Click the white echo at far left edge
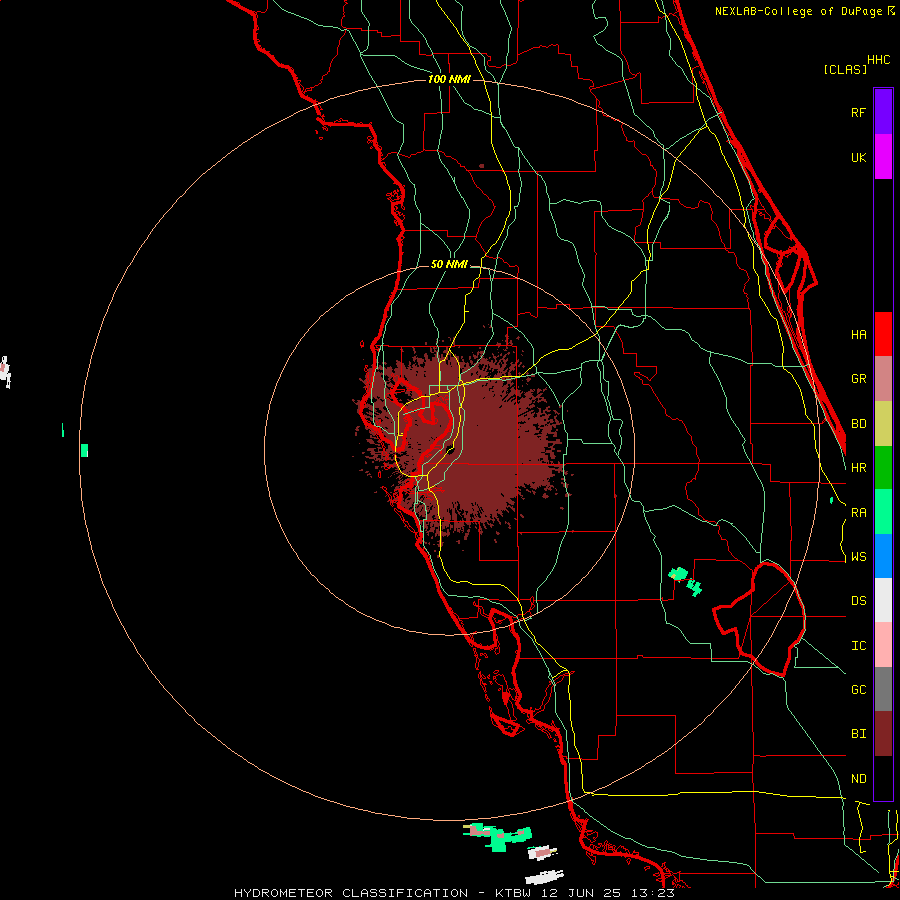Screen dimensions: 900x900 pyautogui.click(x=5, y=371)
